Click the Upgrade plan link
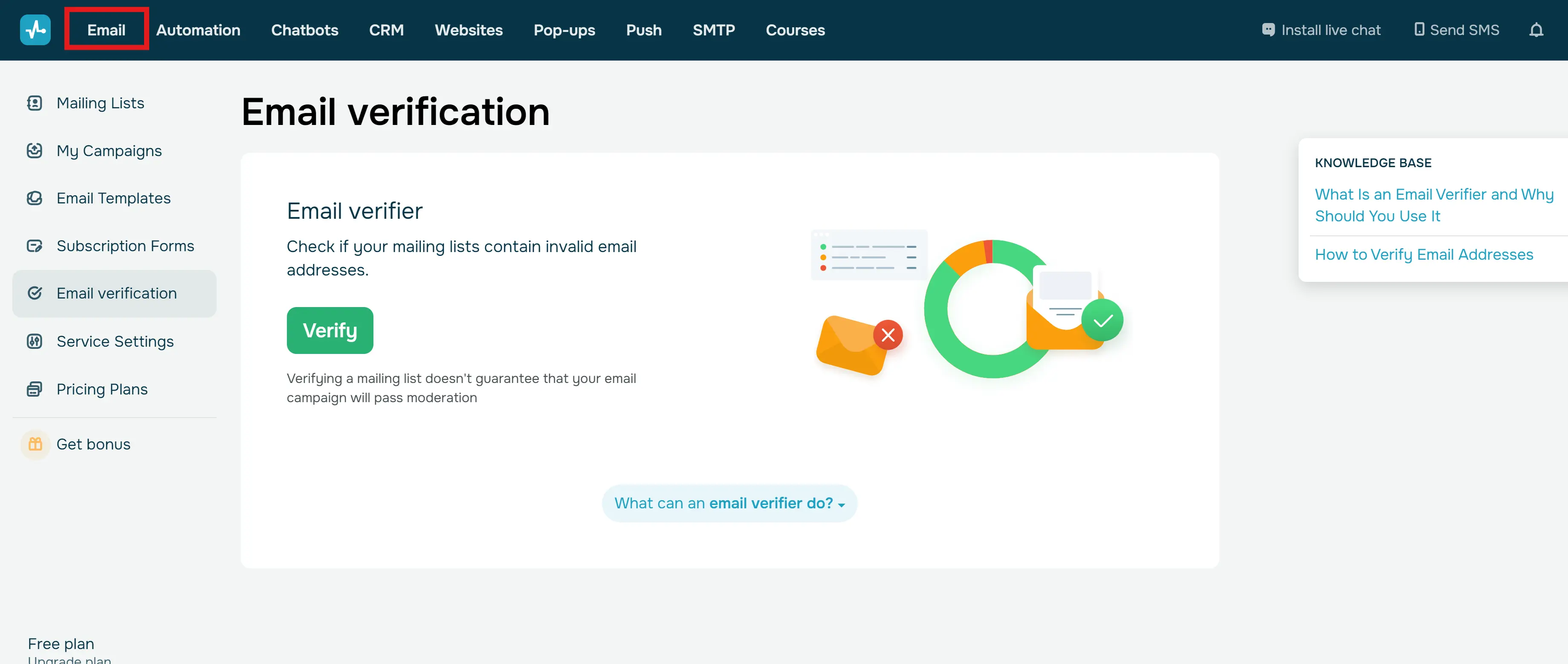Screen dimensions: 1568x664 (x=69, y=659)
